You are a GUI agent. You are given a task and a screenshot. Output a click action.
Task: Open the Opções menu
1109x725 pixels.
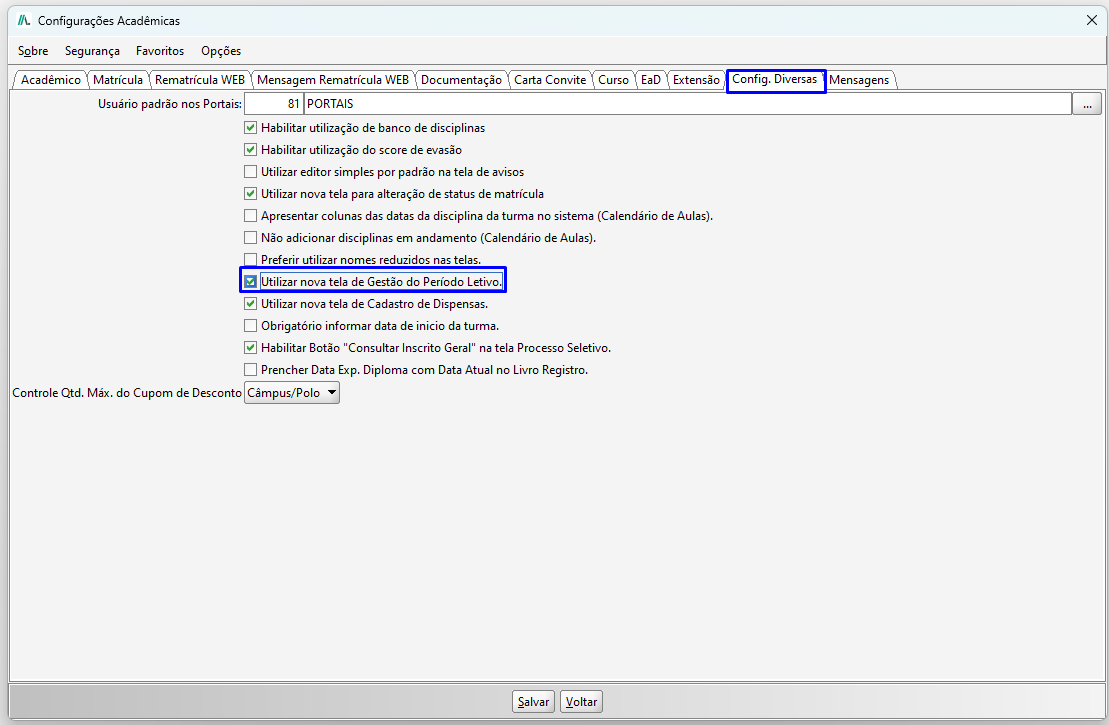tap(221, 51)
